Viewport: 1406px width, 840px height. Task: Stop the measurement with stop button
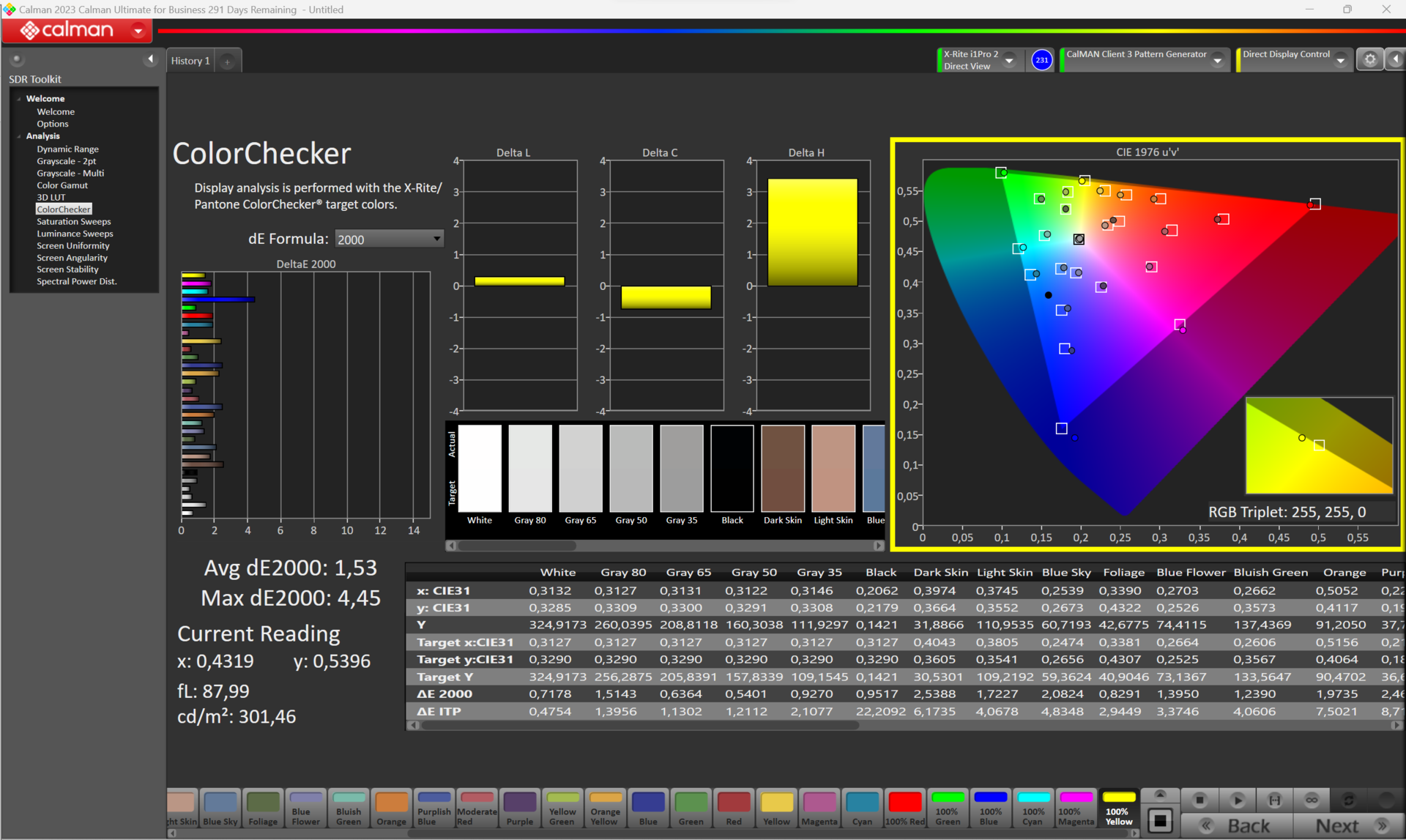[x=1199, y=800]
